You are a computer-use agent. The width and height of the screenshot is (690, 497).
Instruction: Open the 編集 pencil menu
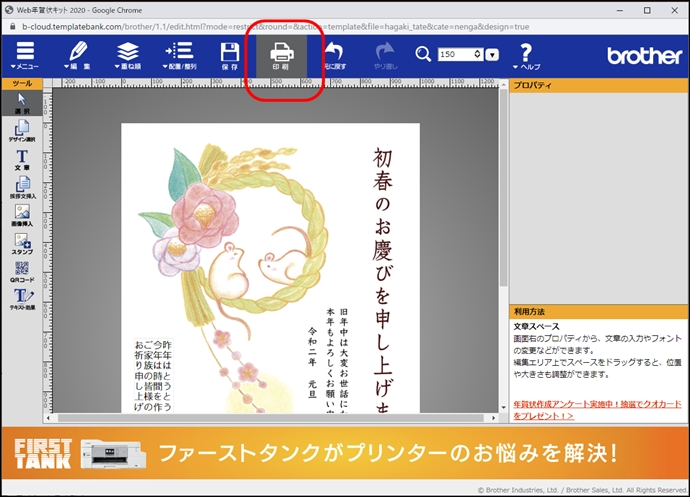pyautogui.click(x=78, y=55)
